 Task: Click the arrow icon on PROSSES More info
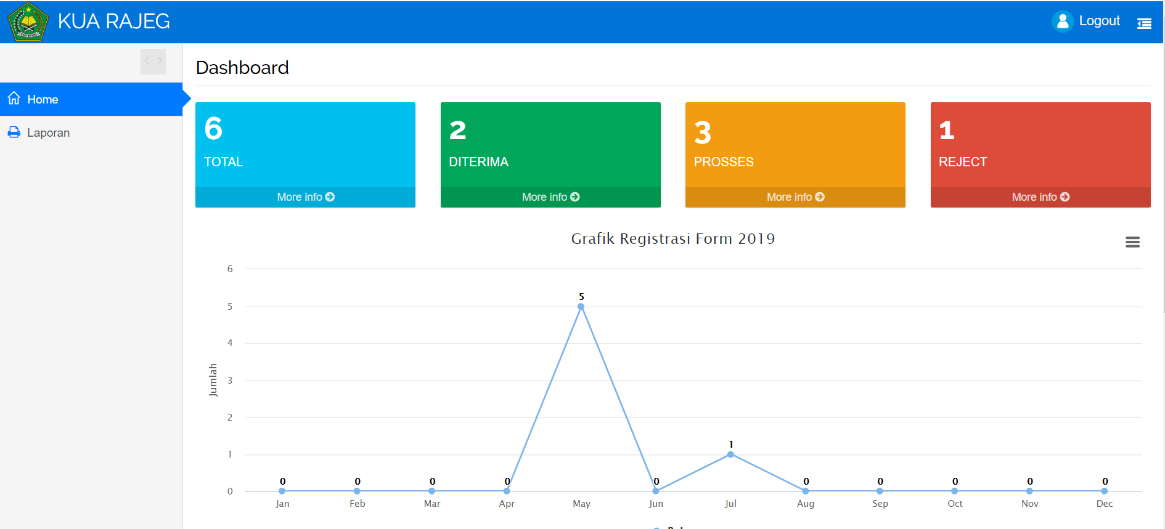click(x=820, y=197)
